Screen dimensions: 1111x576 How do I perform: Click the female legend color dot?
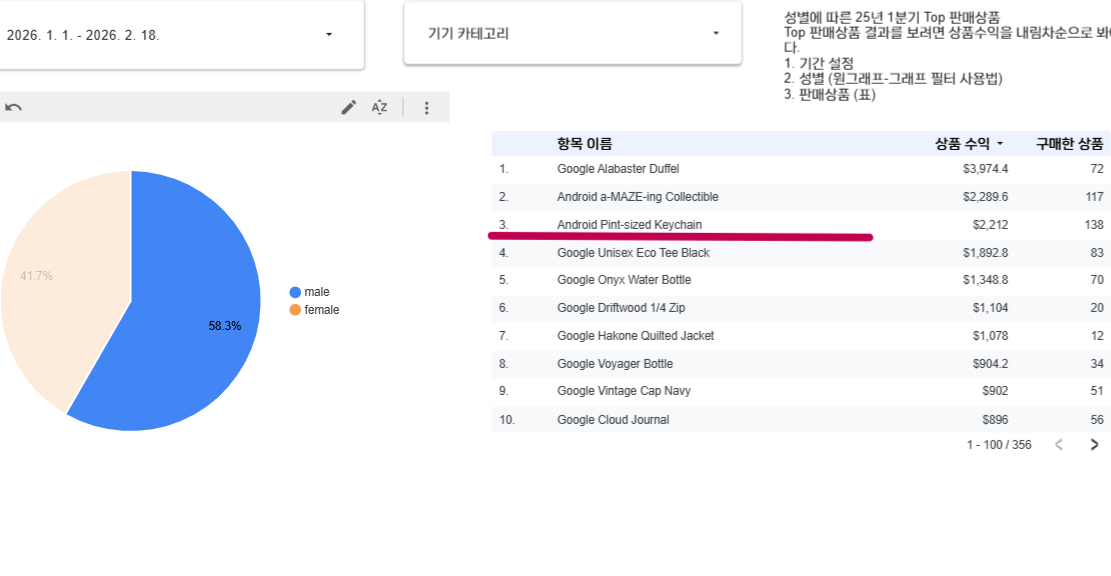pyautogui.click(x=295, y=310)
